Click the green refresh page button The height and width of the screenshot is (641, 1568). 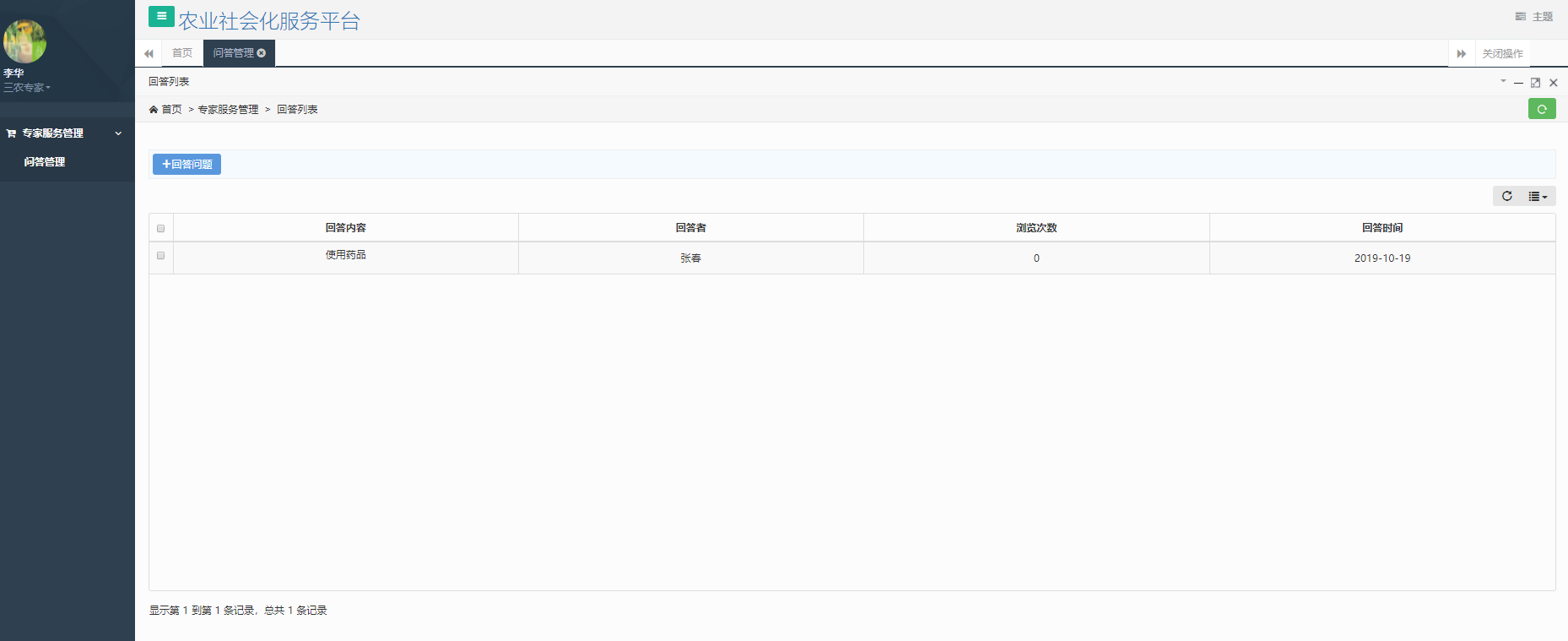point(1541,109)
